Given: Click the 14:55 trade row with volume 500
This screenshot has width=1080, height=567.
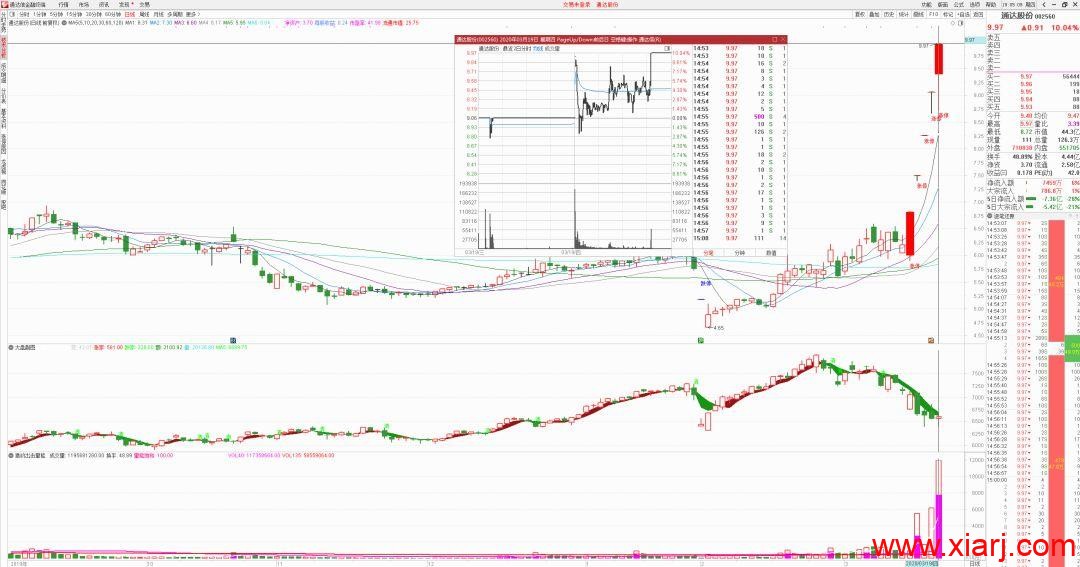Looking at the screenshot, I should [740, 116].
